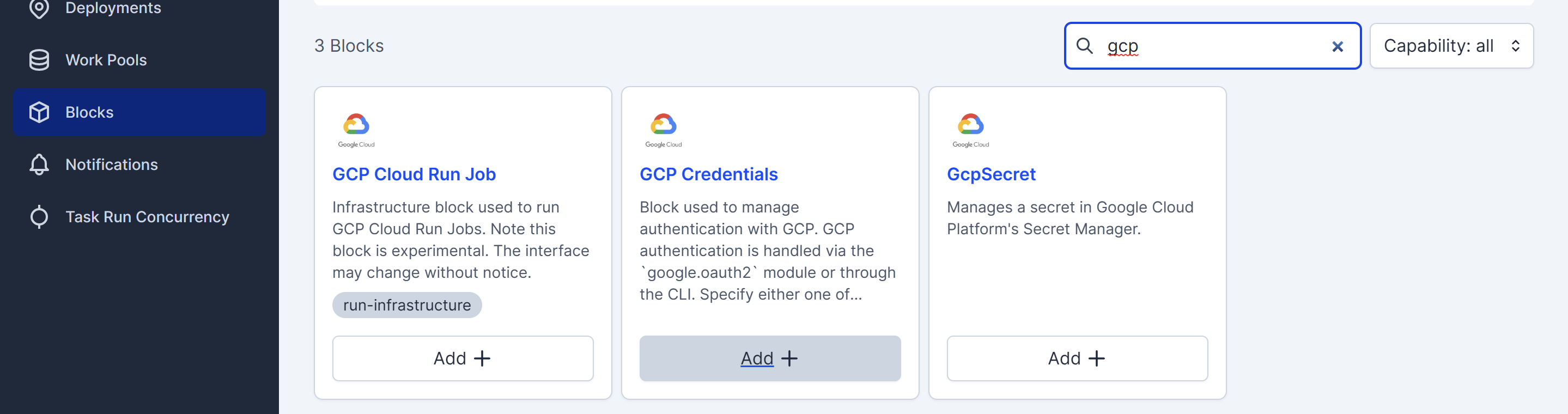The height and width of the screenshot is (414, 1568).
Task: Click the Deployments pin icon in sidebar
Action: click(x=39, y=9)
